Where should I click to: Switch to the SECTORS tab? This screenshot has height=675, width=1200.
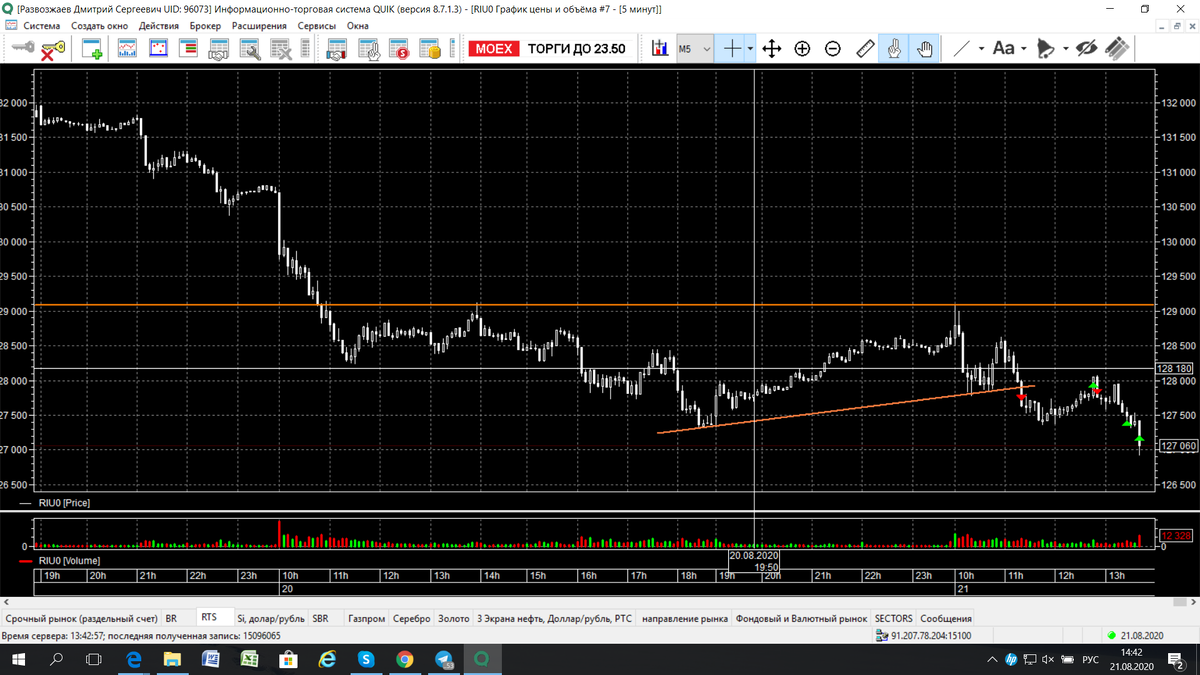point(894,619)
